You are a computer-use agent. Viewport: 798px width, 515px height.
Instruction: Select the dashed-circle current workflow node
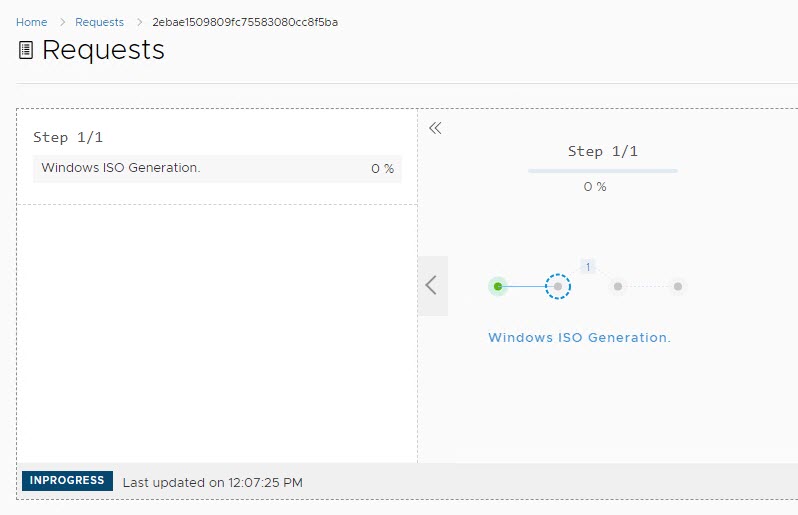click(x=558, y=286)
